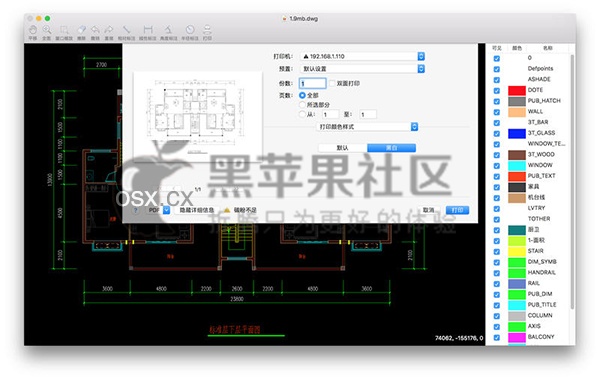The image size is (600, 380).
Task: Select the page range 'From' radio button
Action: point(302,114)
